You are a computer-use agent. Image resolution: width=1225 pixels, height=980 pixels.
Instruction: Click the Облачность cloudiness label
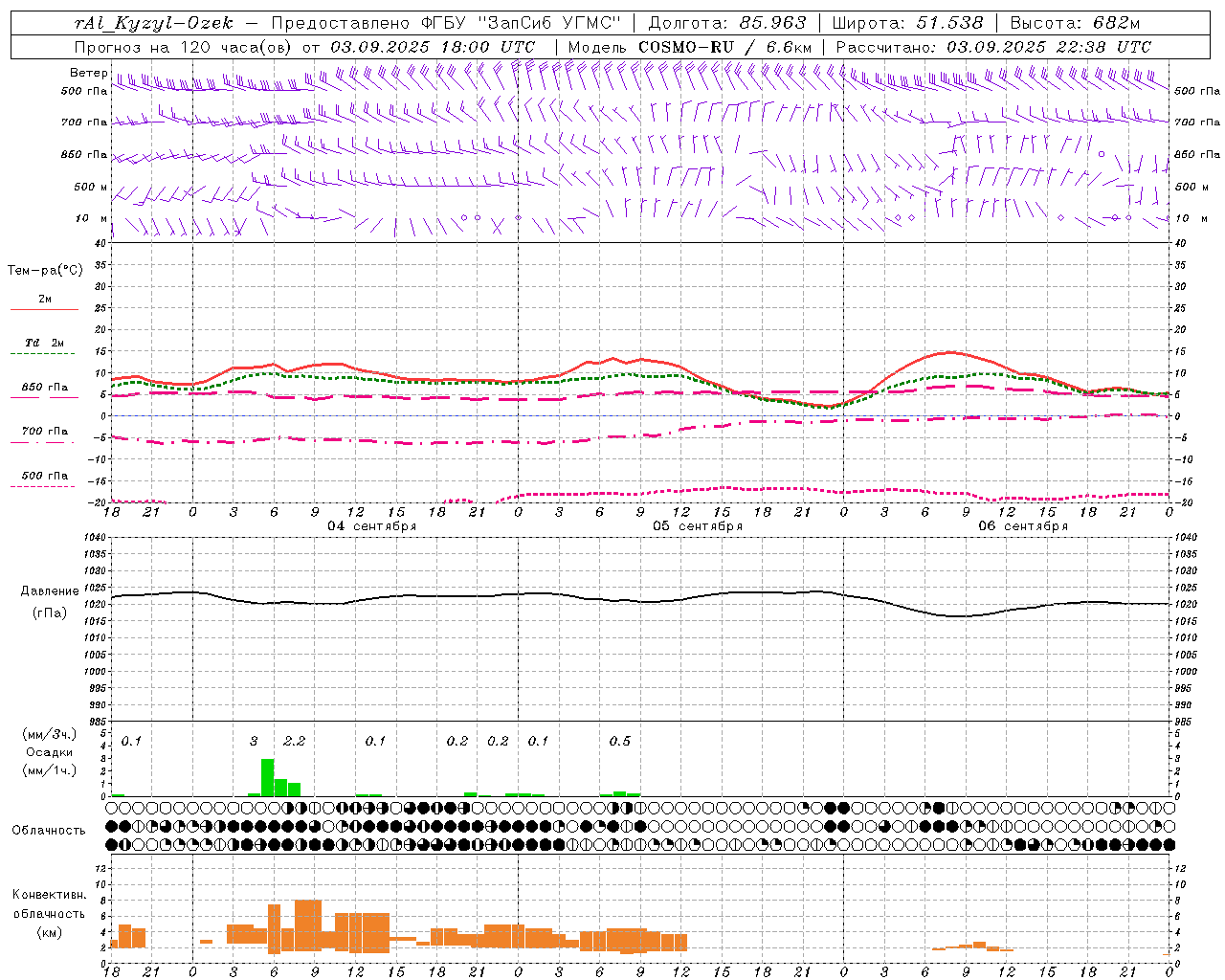(x=49, y=830)
